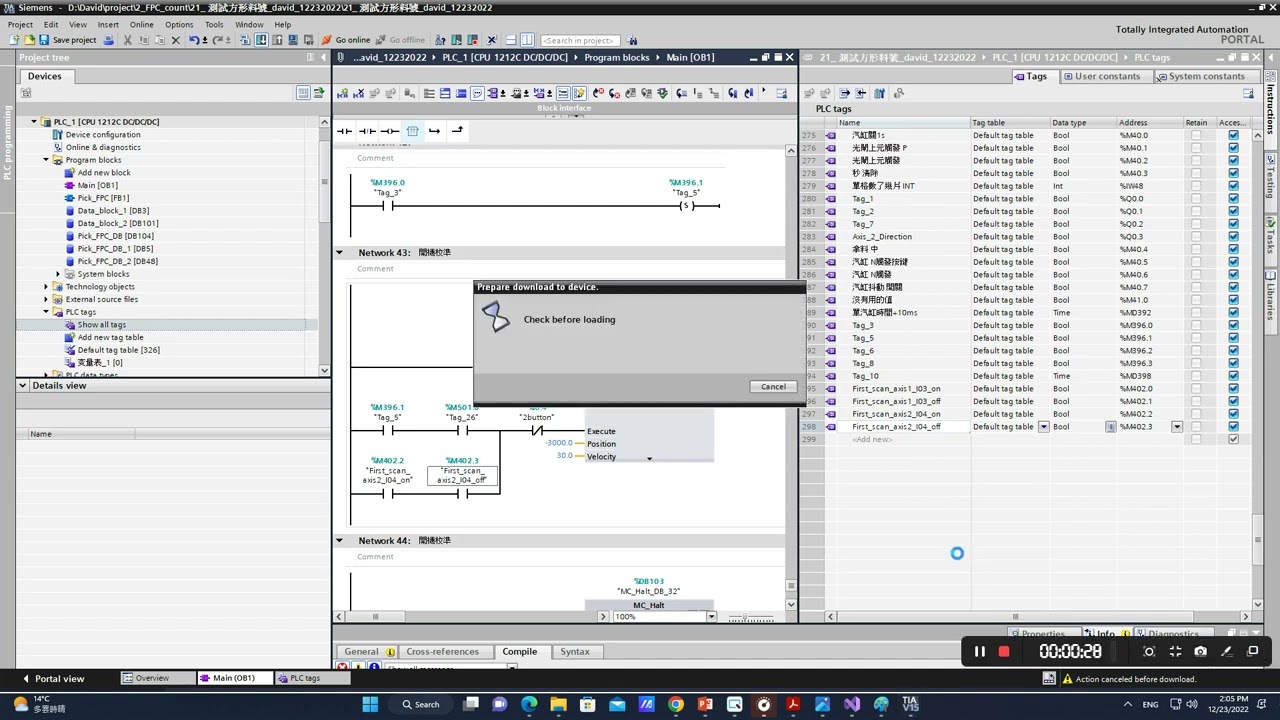Open the Online menu

click(x=141, y=24)
